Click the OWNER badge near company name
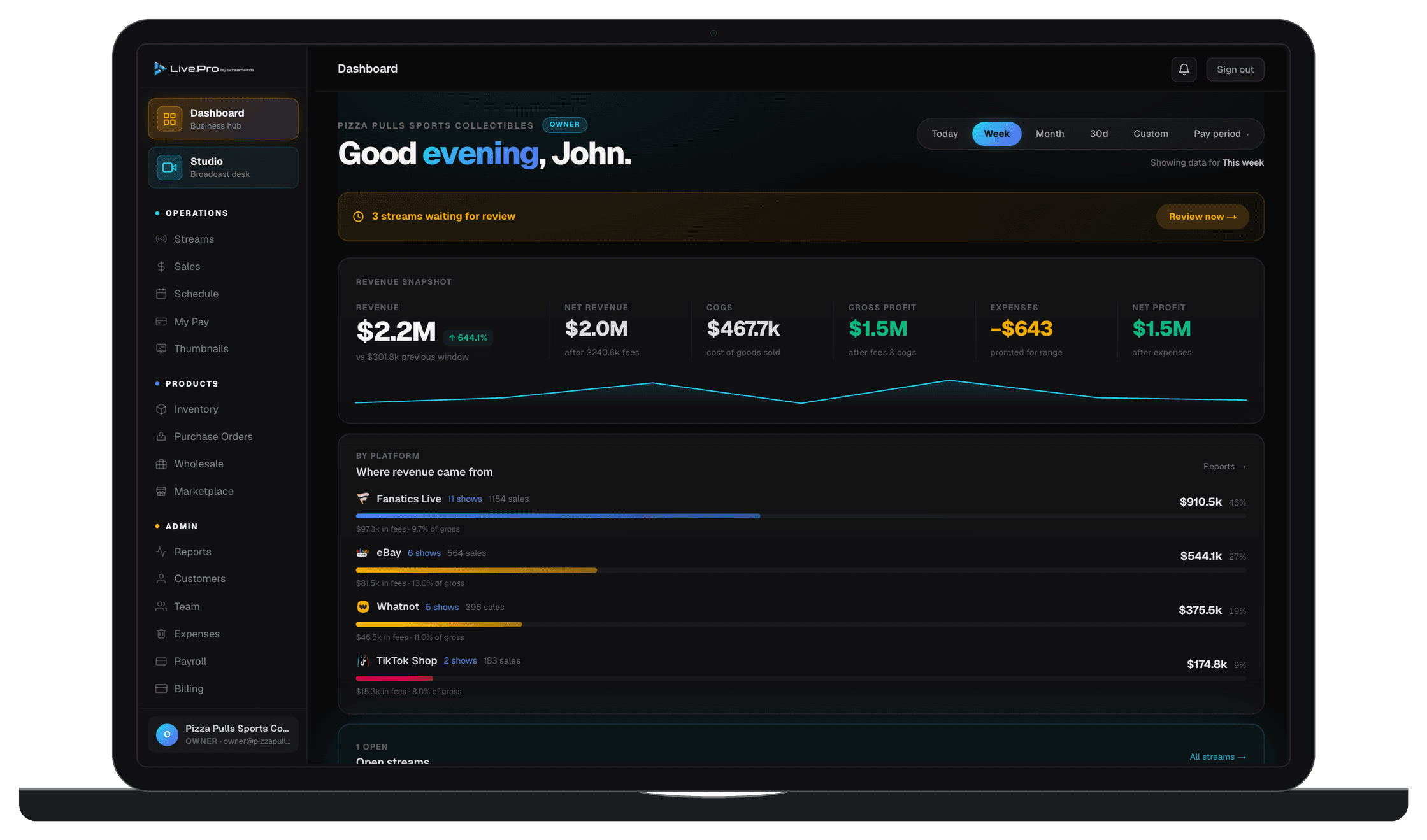Viewport: 1427px width, 840px height. pos(564,125)
